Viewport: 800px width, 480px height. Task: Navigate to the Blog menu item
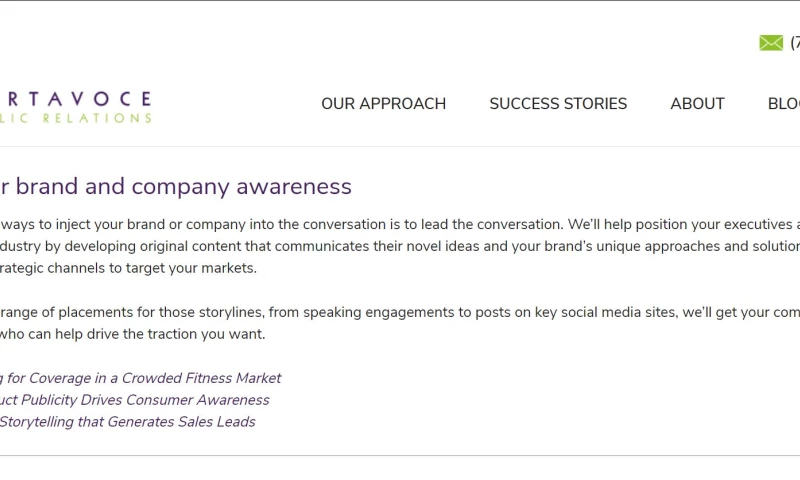coord(783,104)
